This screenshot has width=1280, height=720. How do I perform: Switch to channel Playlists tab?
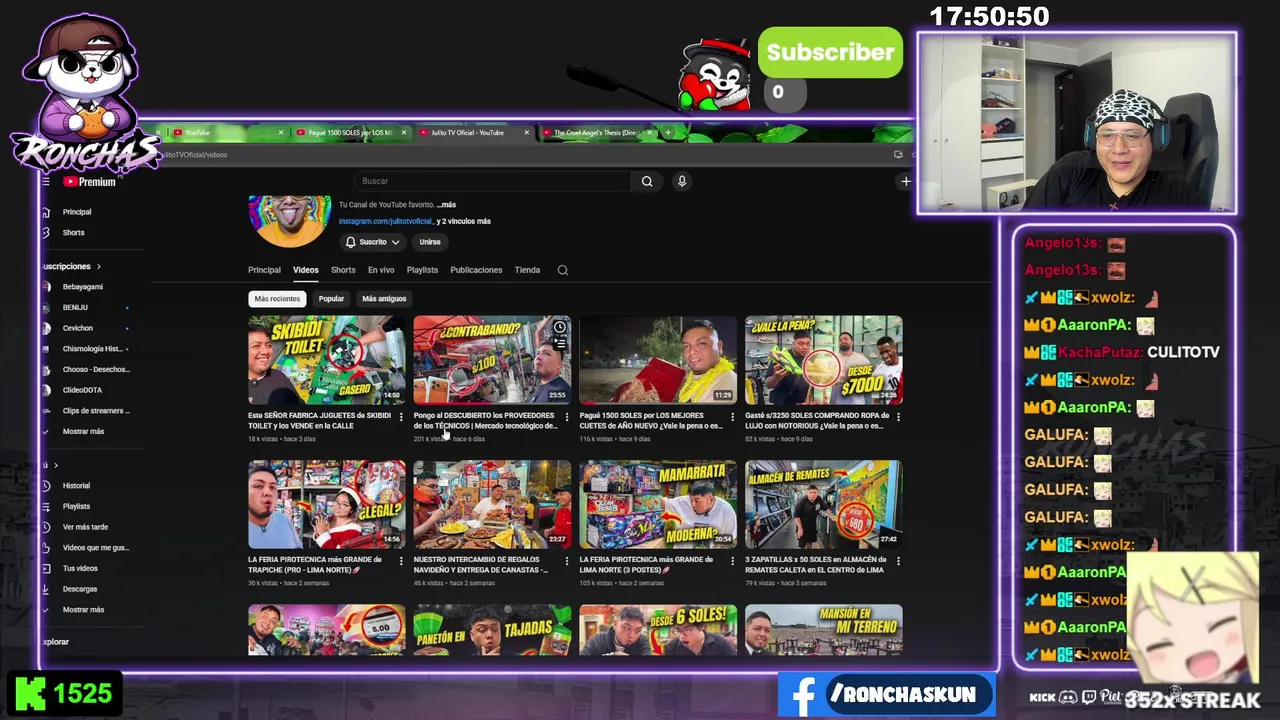(422, 270)
